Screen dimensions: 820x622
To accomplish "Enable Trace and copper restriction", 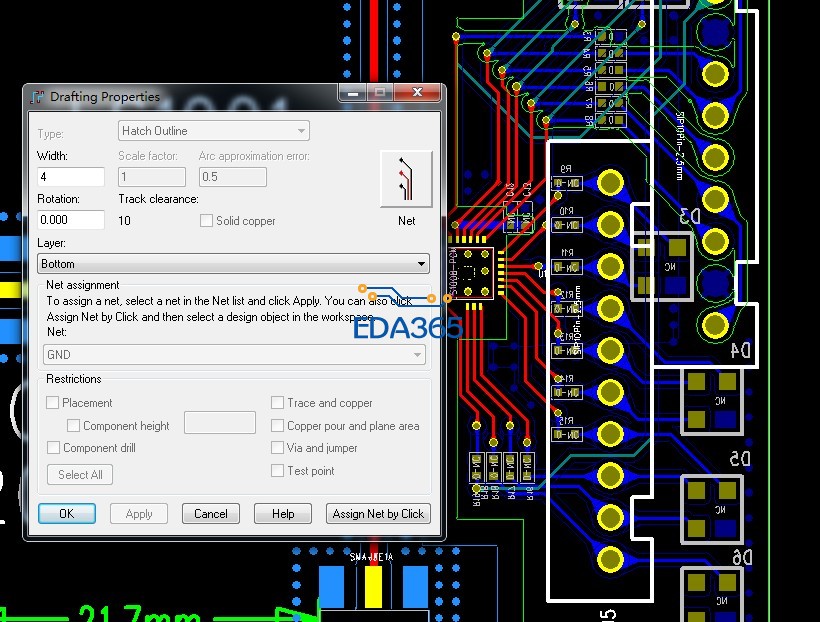I will tap(277, 403).
